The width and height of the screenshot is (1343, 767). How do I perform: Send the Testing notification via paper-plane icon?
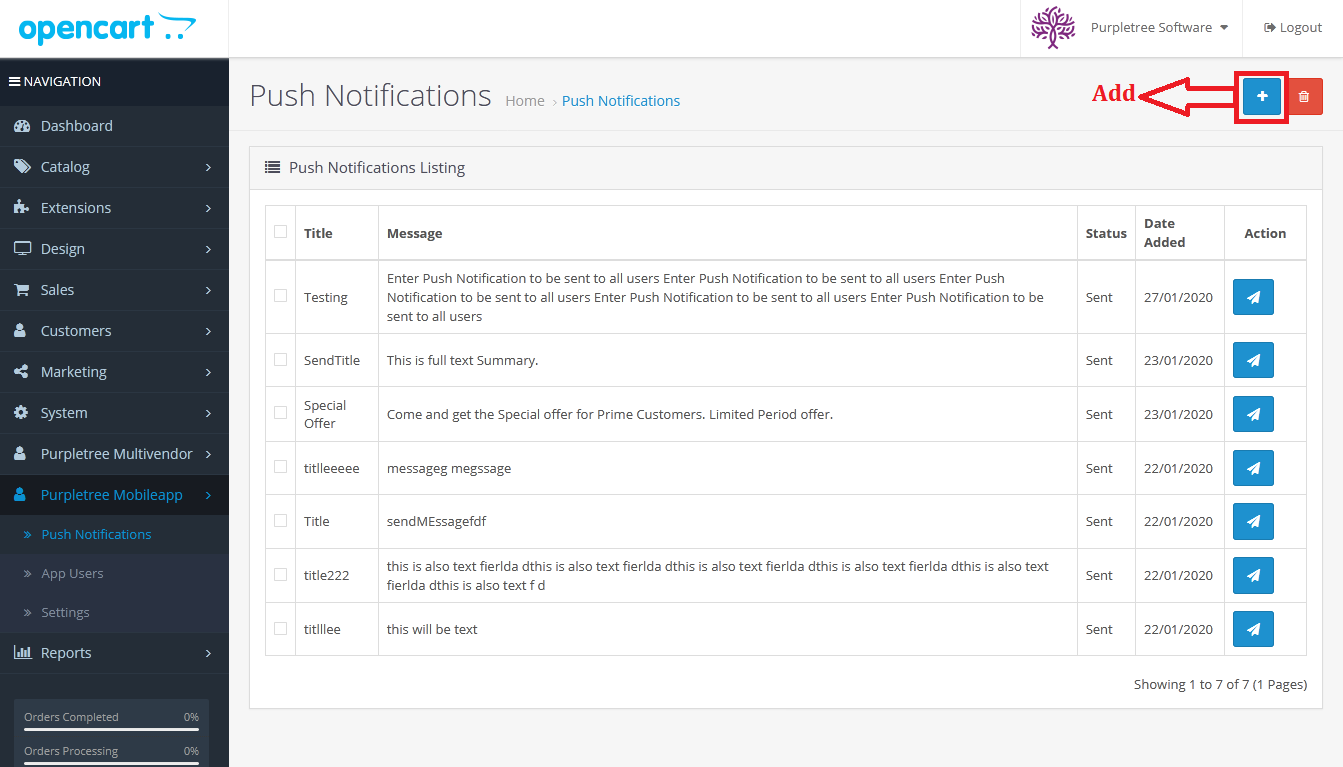tap(1253, 297)
